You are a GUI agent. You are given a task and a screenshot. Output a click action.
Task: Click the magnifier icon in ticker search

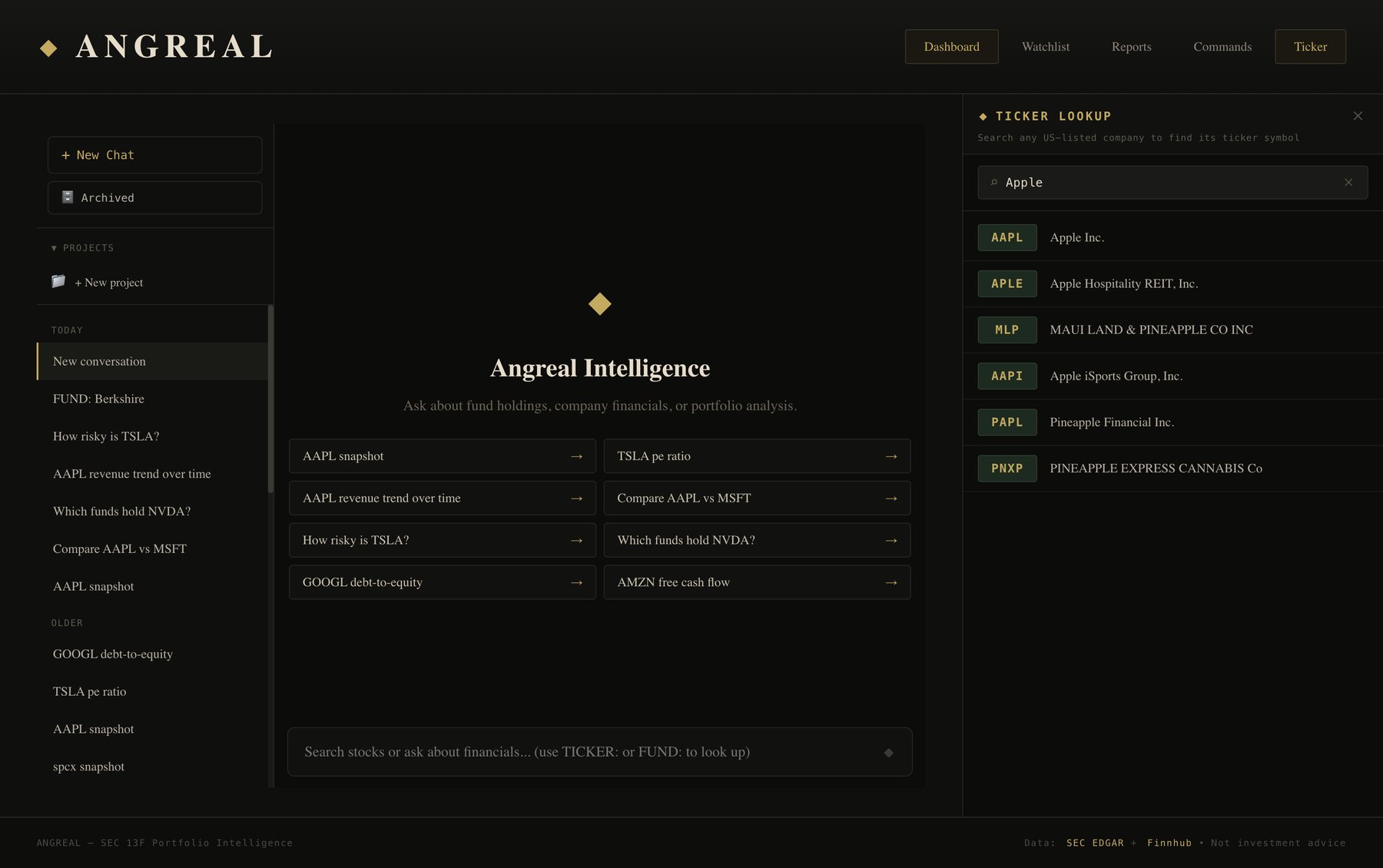pos(993,183)
